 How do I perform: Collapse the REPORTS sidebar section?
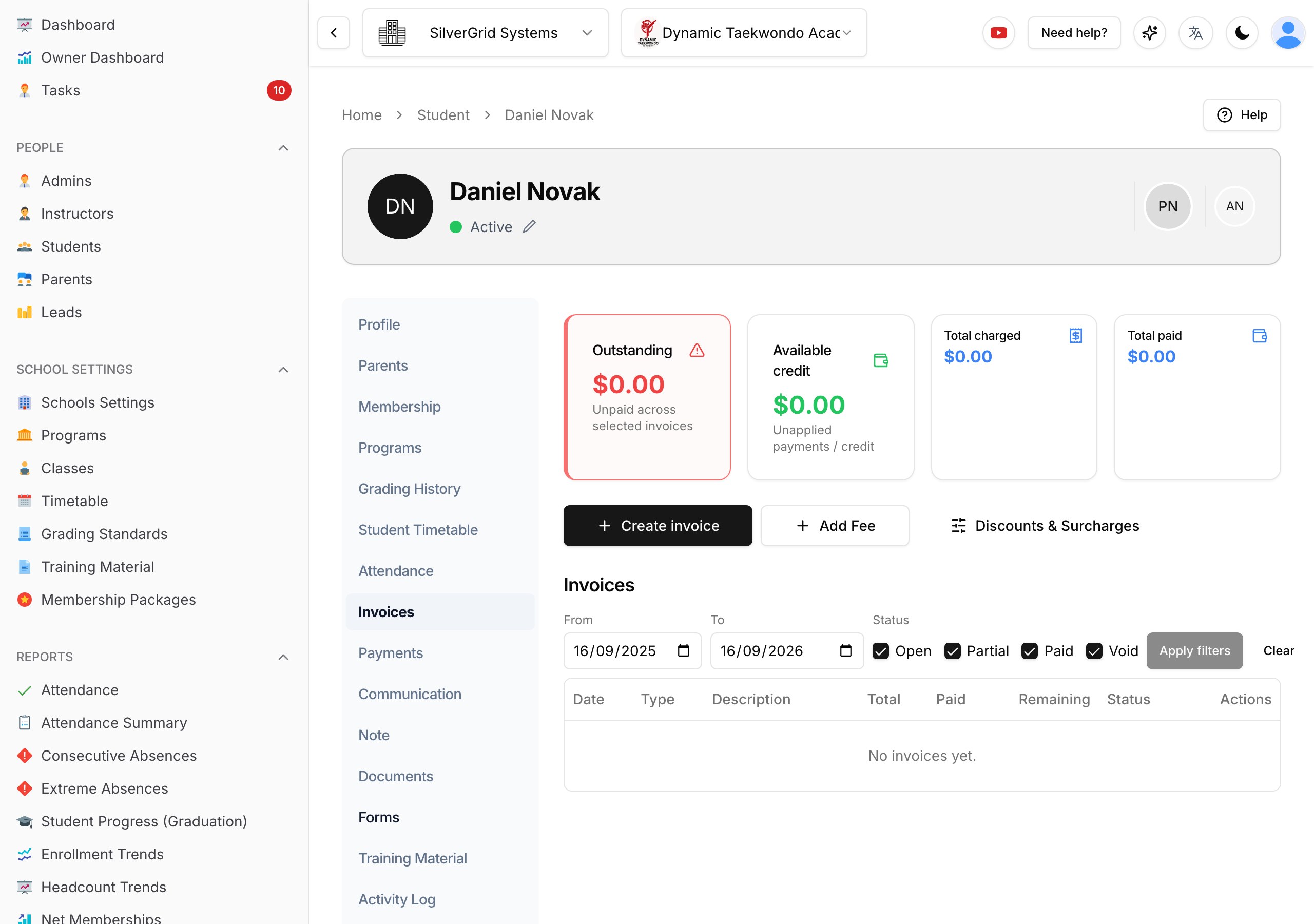coord(283,657)
